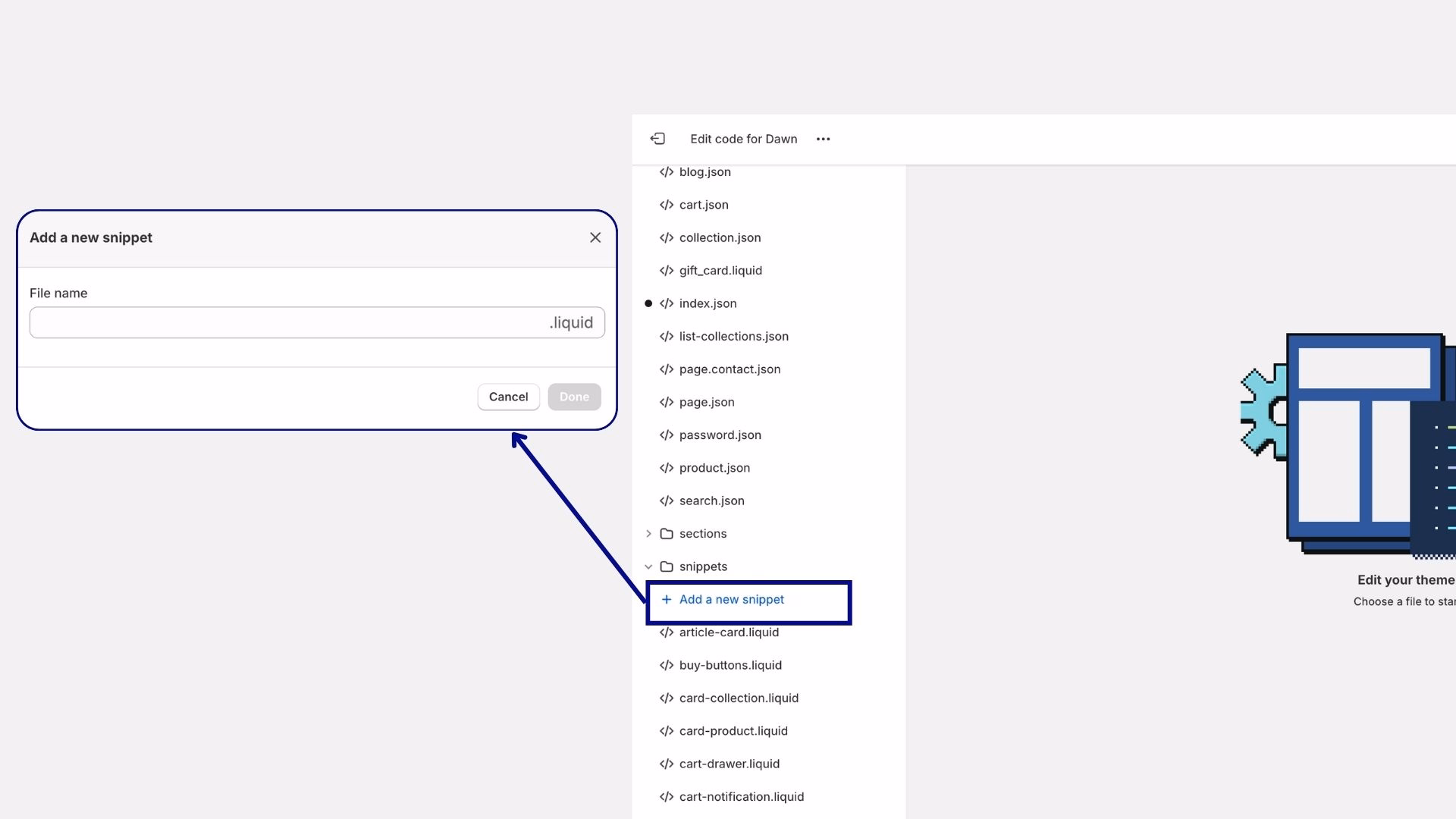Click code icon next to card-product.liquid
The height and width of the screenshot is (819, 1456).
667,731
